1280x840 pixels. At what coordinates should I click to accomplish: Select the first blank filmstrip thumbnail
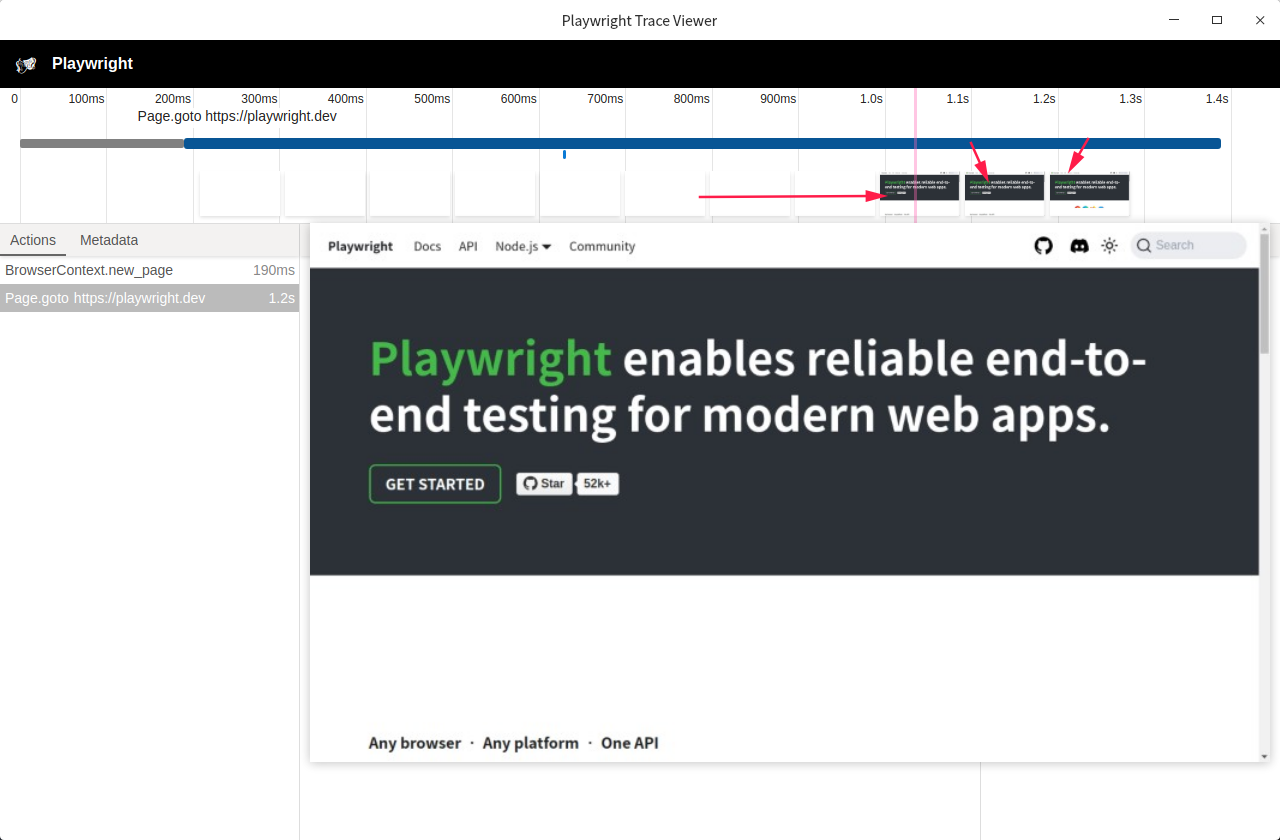[x=240, y=194]
